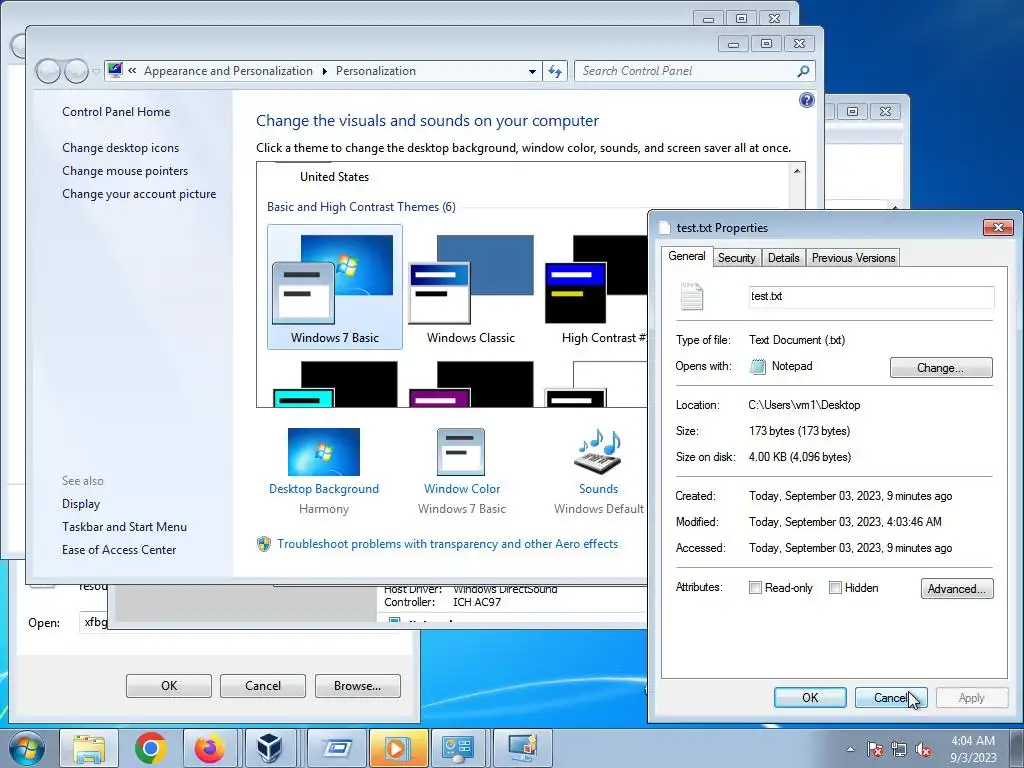
Task: Select the cyan high contrast theme thumbnail
Action: (334, 383)
